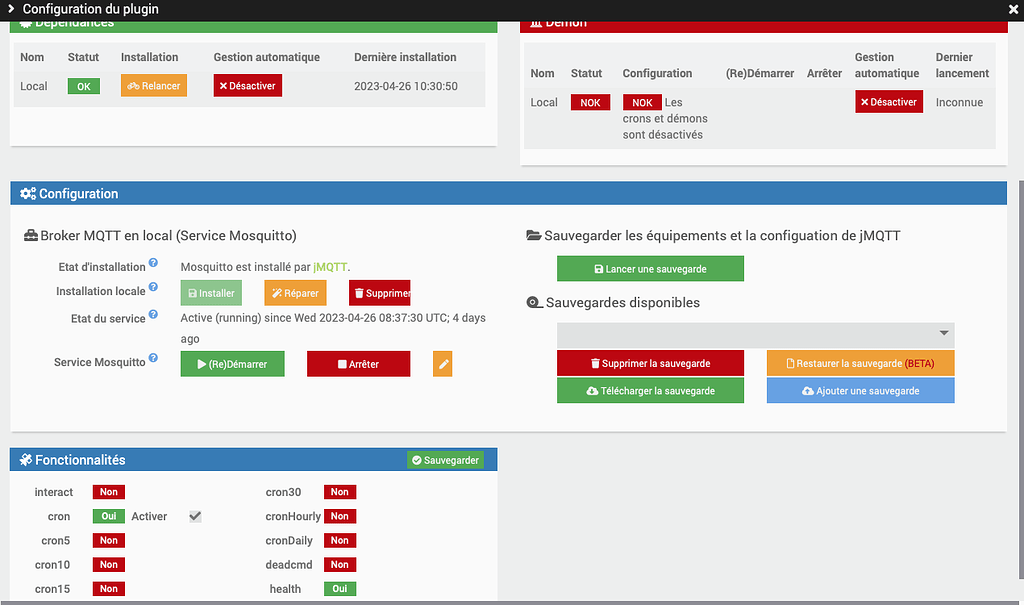Screen dimensions: 1024x605
Task: Toggle the health Oui badge to off
Action: pos(339,588)
